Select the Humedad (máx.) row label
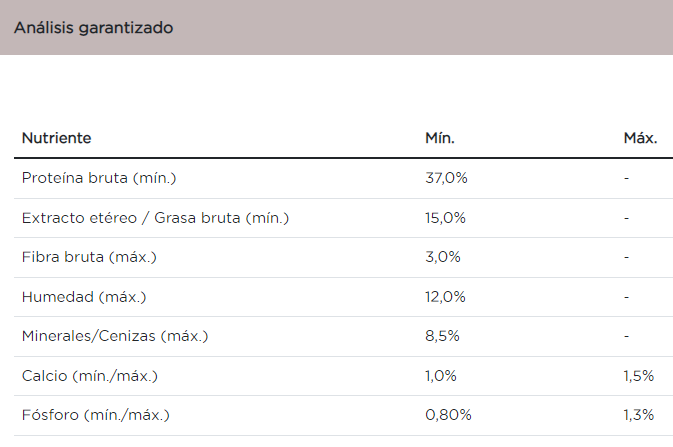673x447 pixels. (x=85, y=297)
